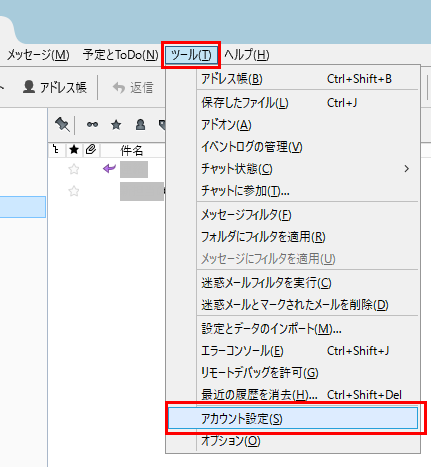Filter contacts with person icon
This screenshot has height=467, width=431.
tap(140, 125)
